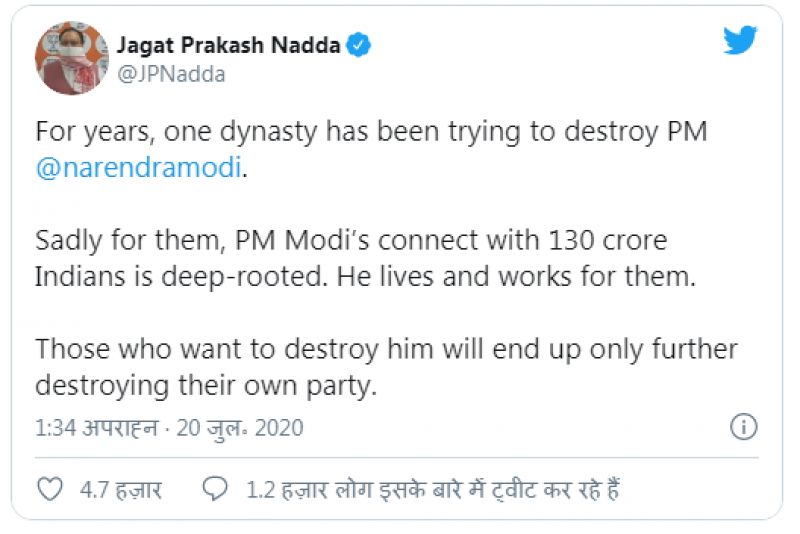Image resolution: width=800 pixels, height=534 pixels.
Task: Like the tweet with the heart icon
Action: (49, 489)
